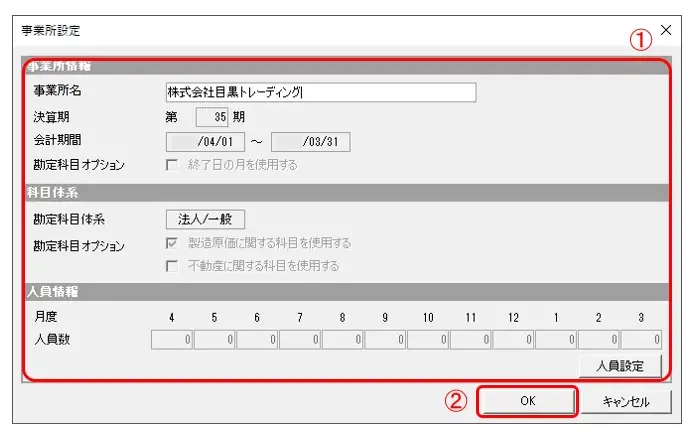This screenshot has width=693, height=435.
Task: Click the 事業所名 text field
Action: coord(320,93)
